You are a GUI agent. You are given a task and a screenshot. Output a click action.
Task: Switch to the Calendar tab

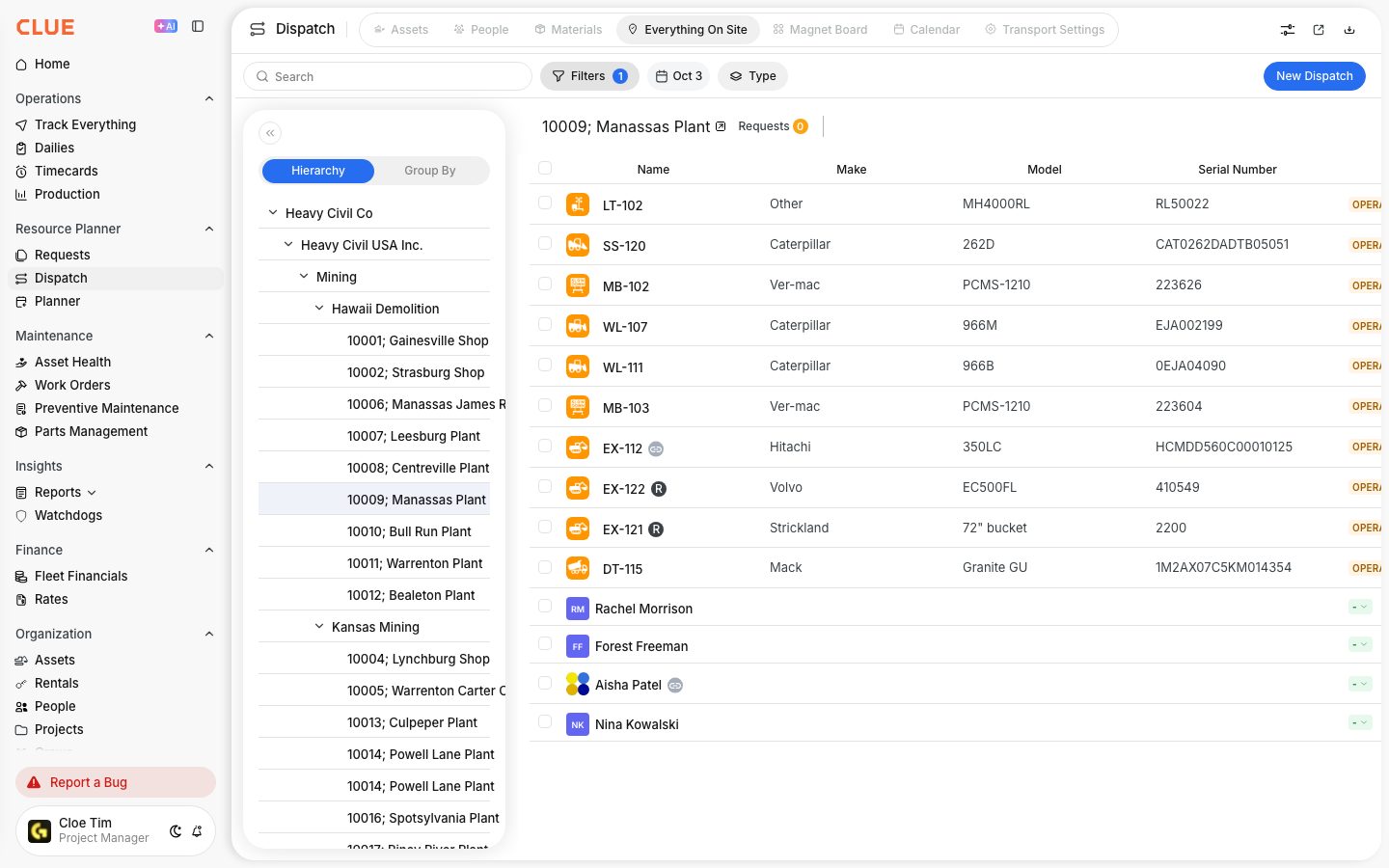click(927, 30)
